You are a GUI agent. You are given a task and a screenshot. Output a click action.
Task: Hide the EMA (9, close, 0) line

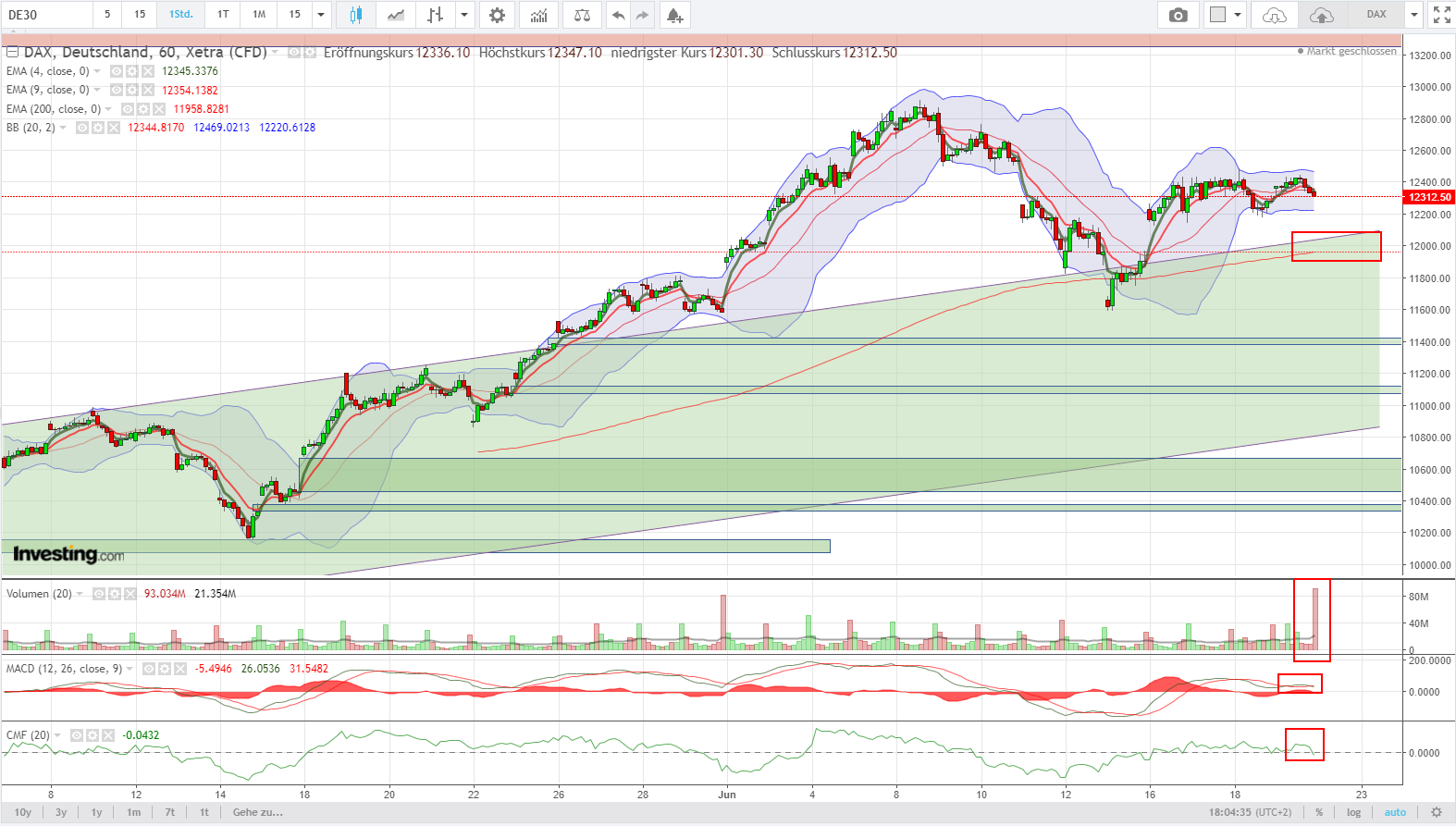click(x=117, y=90)
